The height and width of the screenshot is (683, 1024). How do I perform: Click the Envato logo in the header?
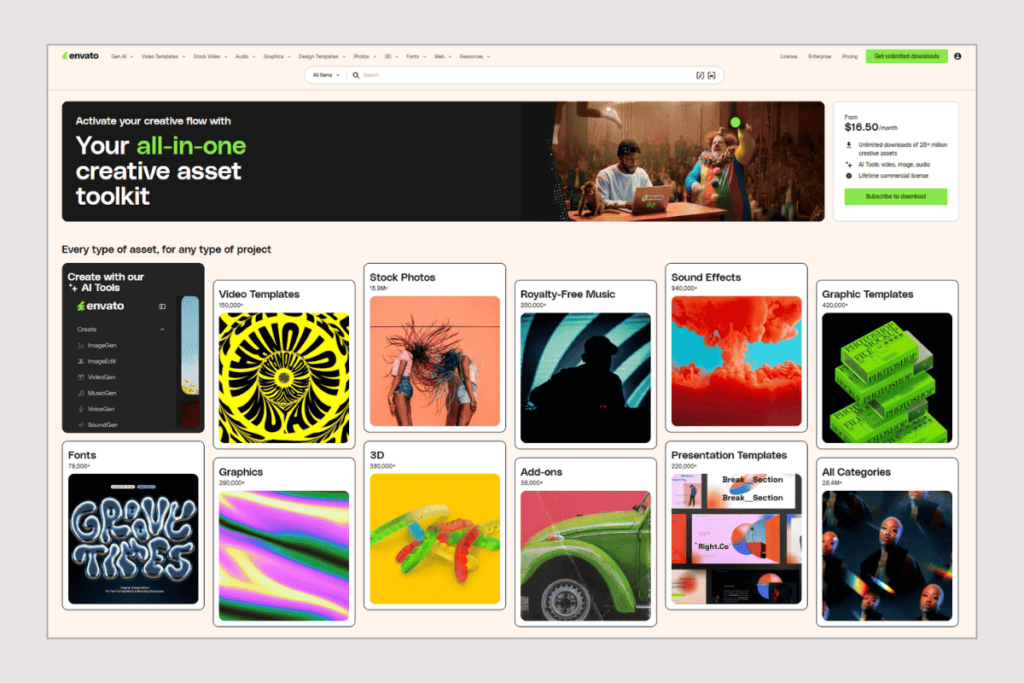pos(80,56)
